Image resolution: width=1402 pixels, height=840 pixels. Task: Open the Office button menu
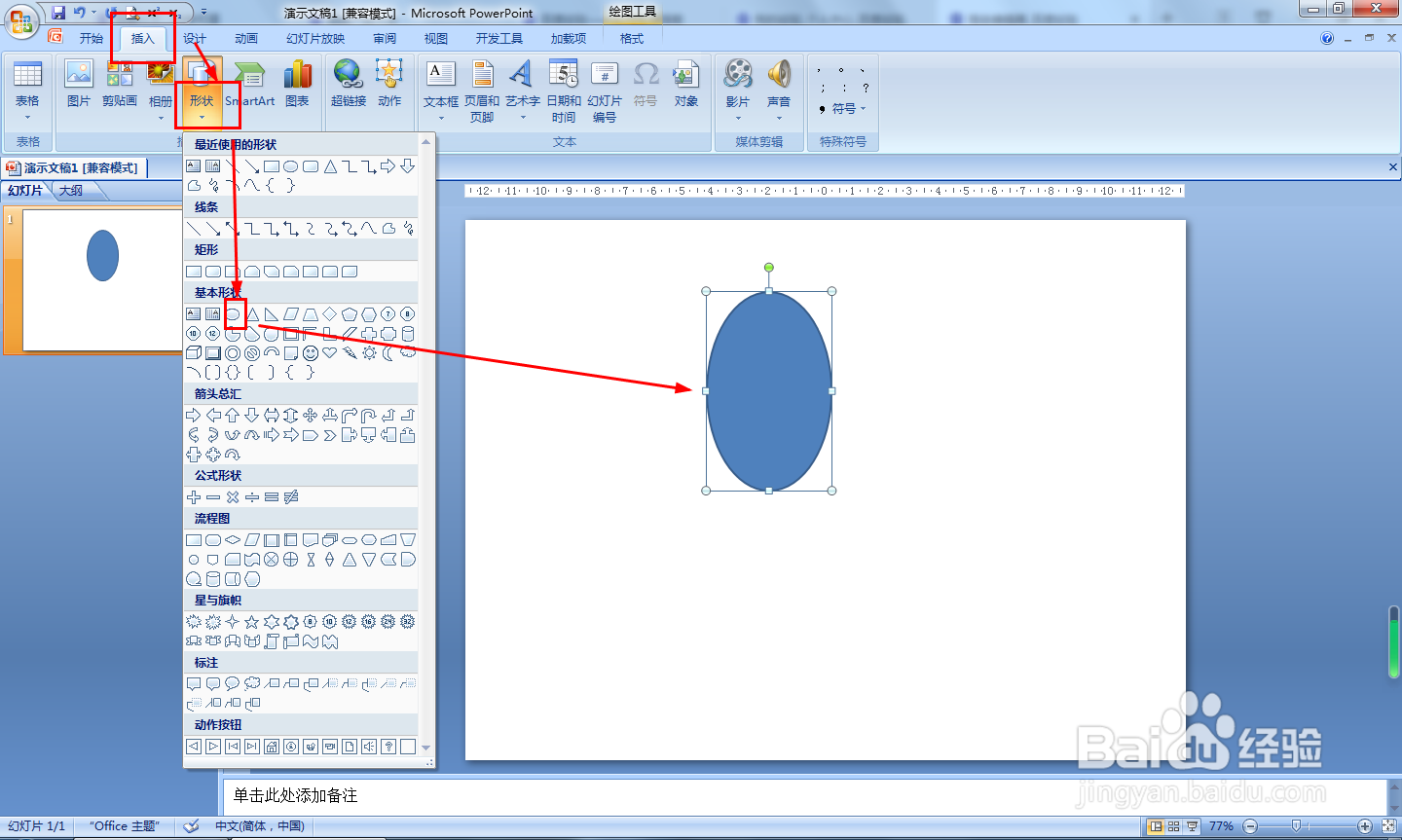tap(20, 20)
